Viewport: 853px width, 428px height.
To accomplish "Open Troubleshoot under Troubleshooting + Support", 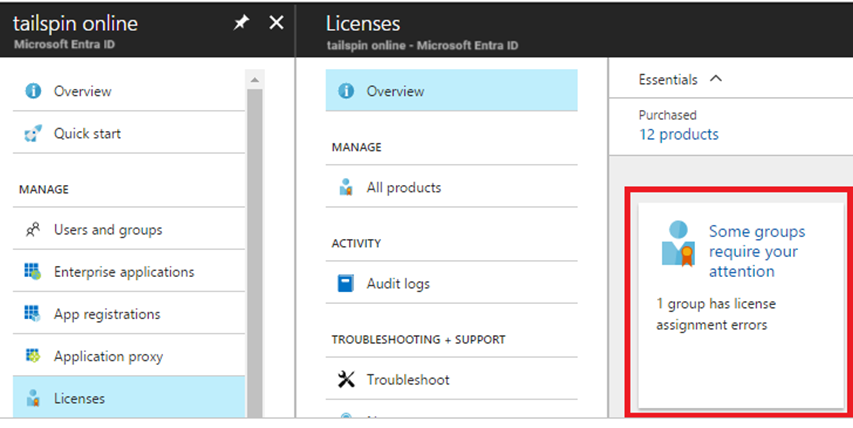I will click(452, 380).
